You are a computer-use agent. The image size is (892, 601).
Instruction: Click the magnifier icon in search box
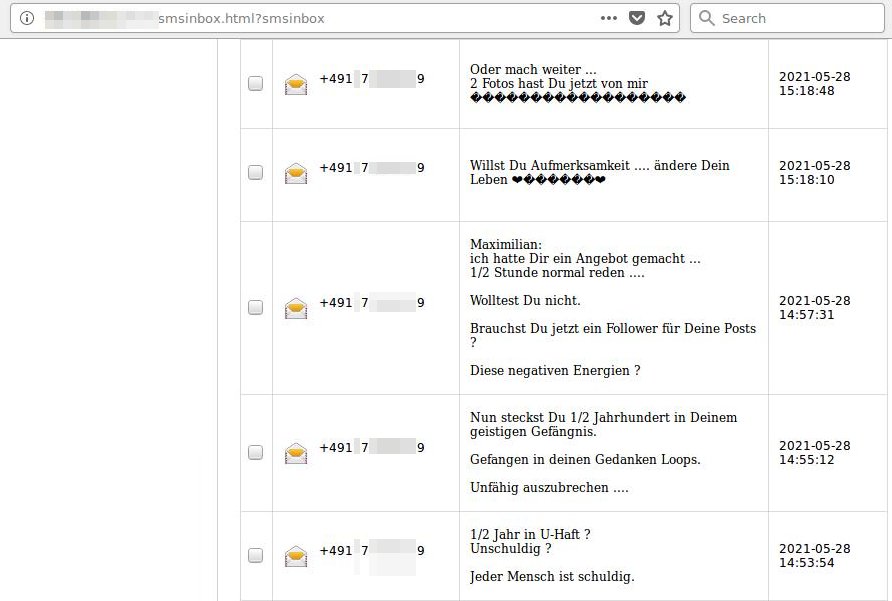(707, 18)
